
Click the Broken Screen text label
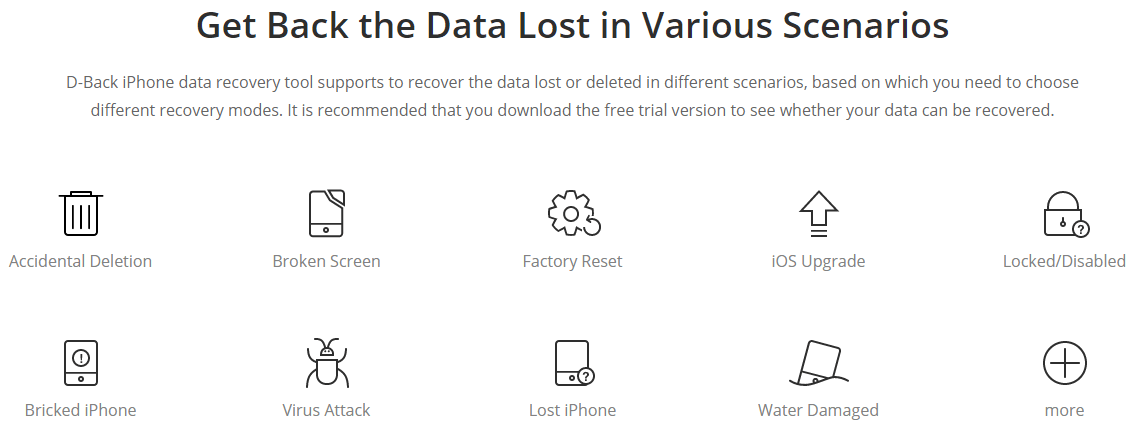(x=326, y=261)
